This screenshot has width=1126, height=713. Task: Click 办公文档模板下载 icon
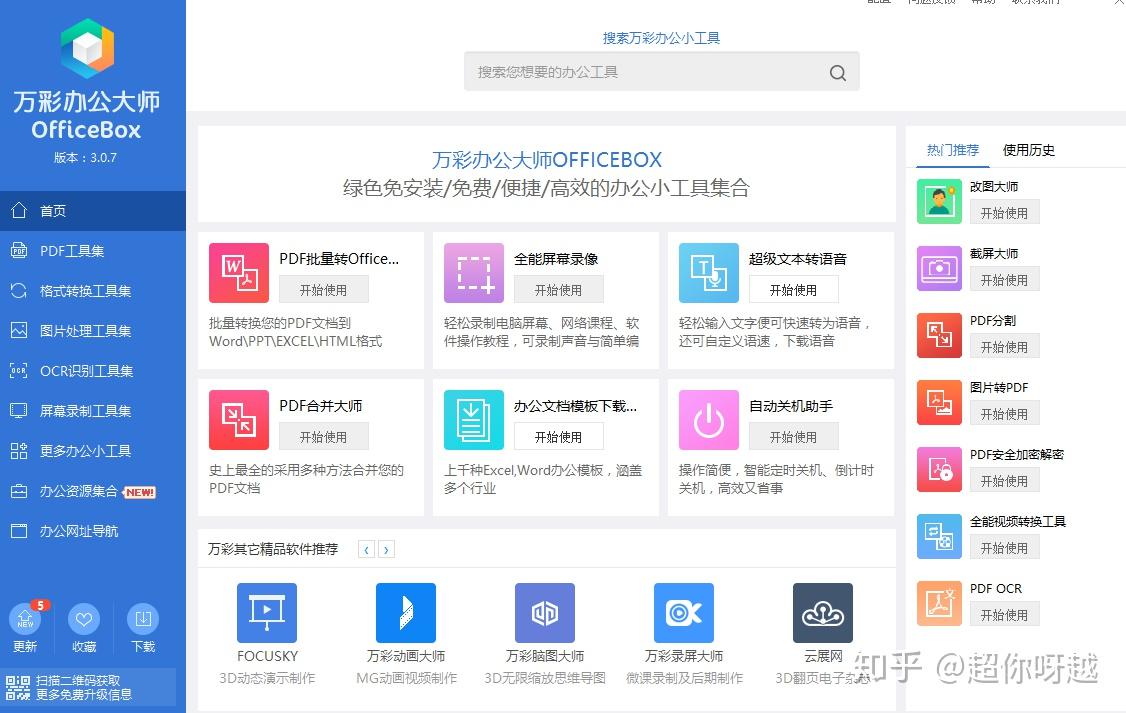pos(474,420)
